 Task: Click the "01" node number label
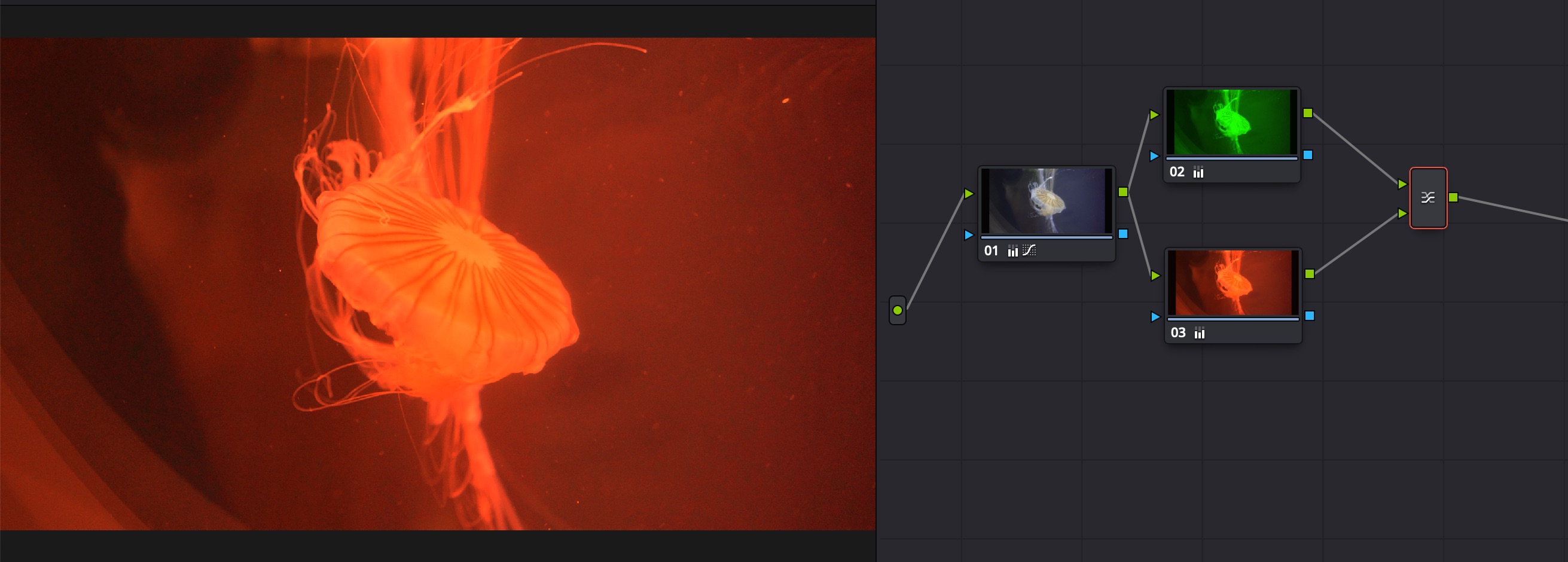point(991,251)
